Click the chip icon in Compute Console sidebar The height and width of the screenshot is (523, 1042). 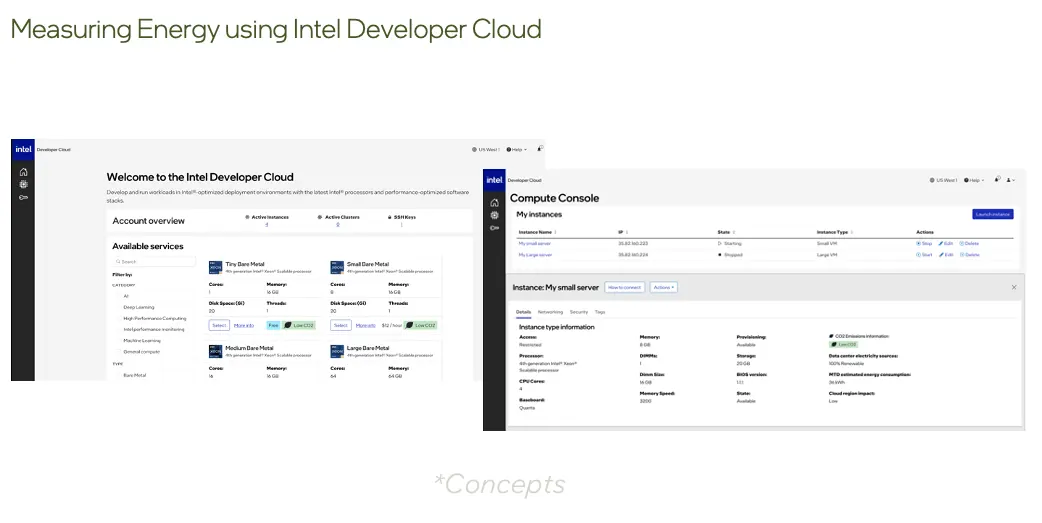pyautogui.click(x=494, y=215)
